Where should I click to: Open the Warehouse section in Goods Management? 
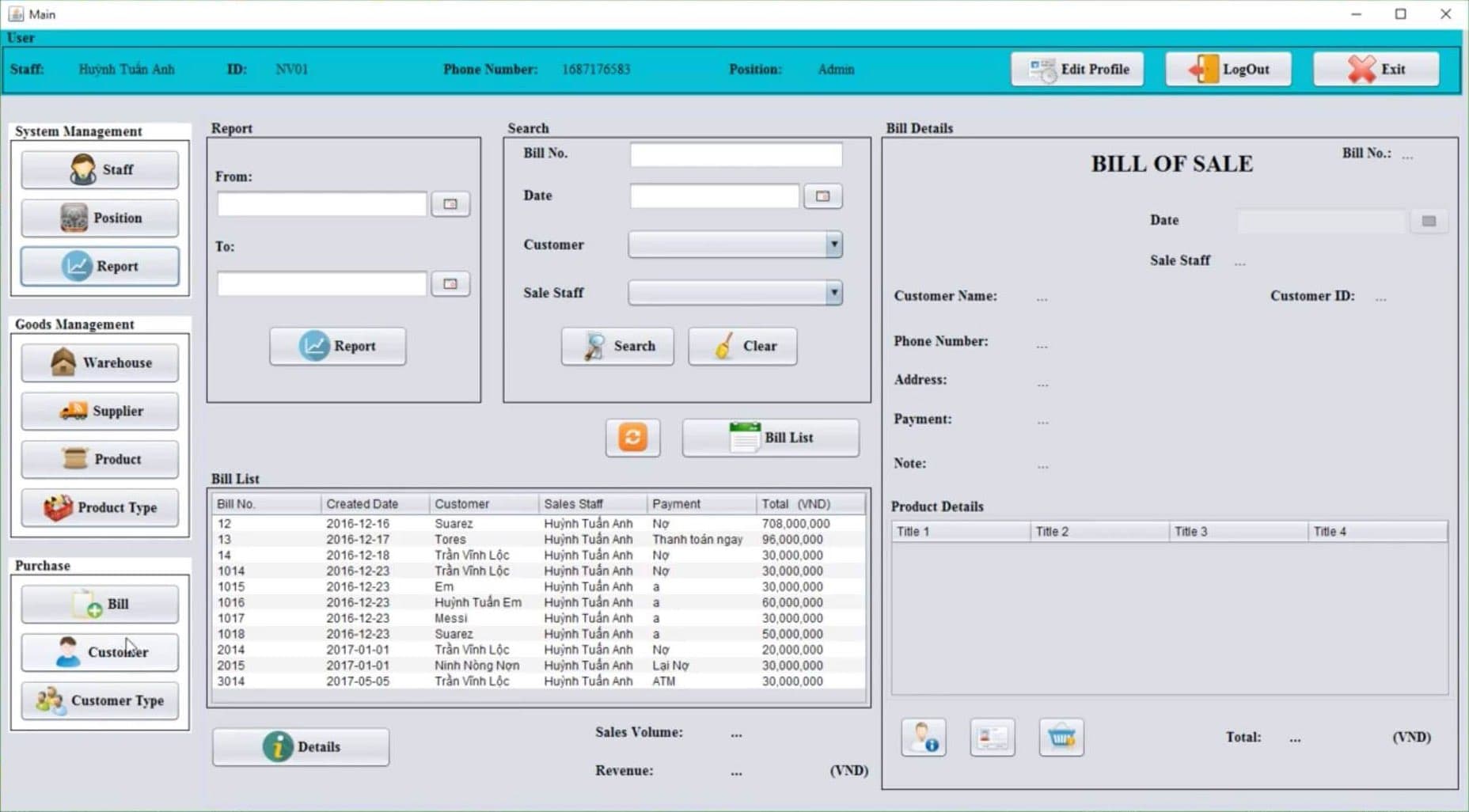(100, 363)
